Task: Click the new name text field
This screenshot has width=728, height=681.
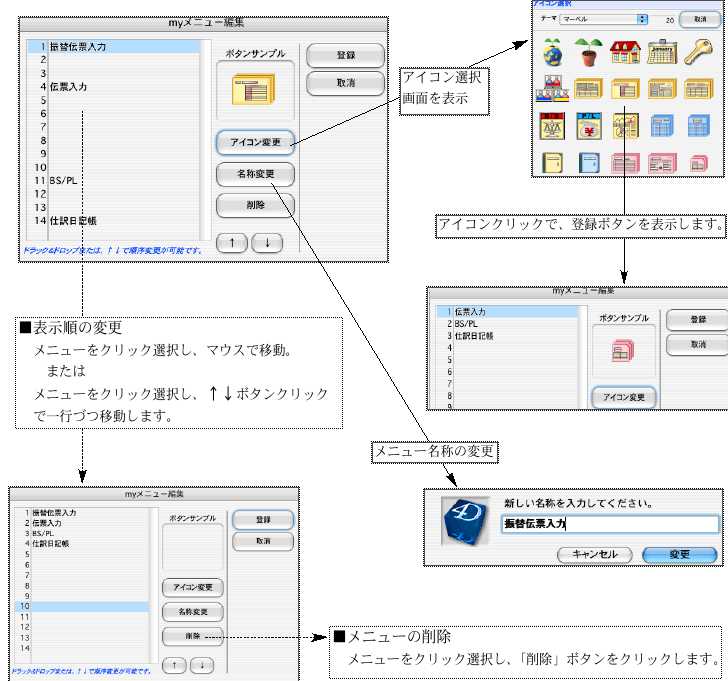Action: pos(609,524)
